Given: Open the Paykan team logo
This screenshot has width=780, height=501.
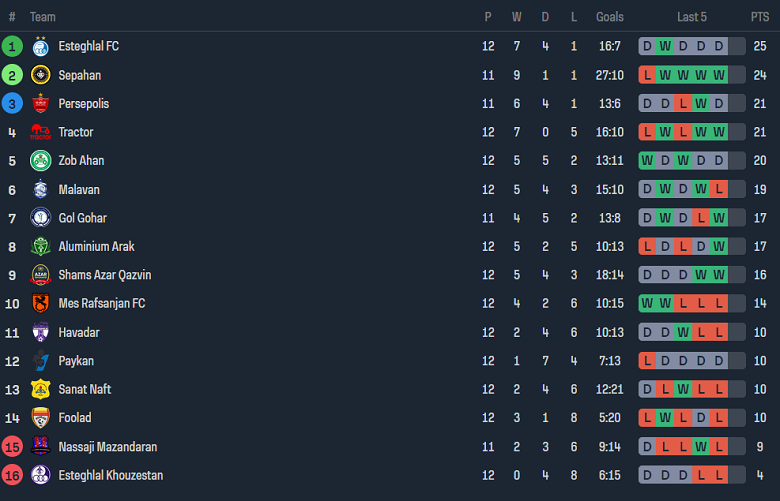Looking at the screenshot, I should (41, 361).
